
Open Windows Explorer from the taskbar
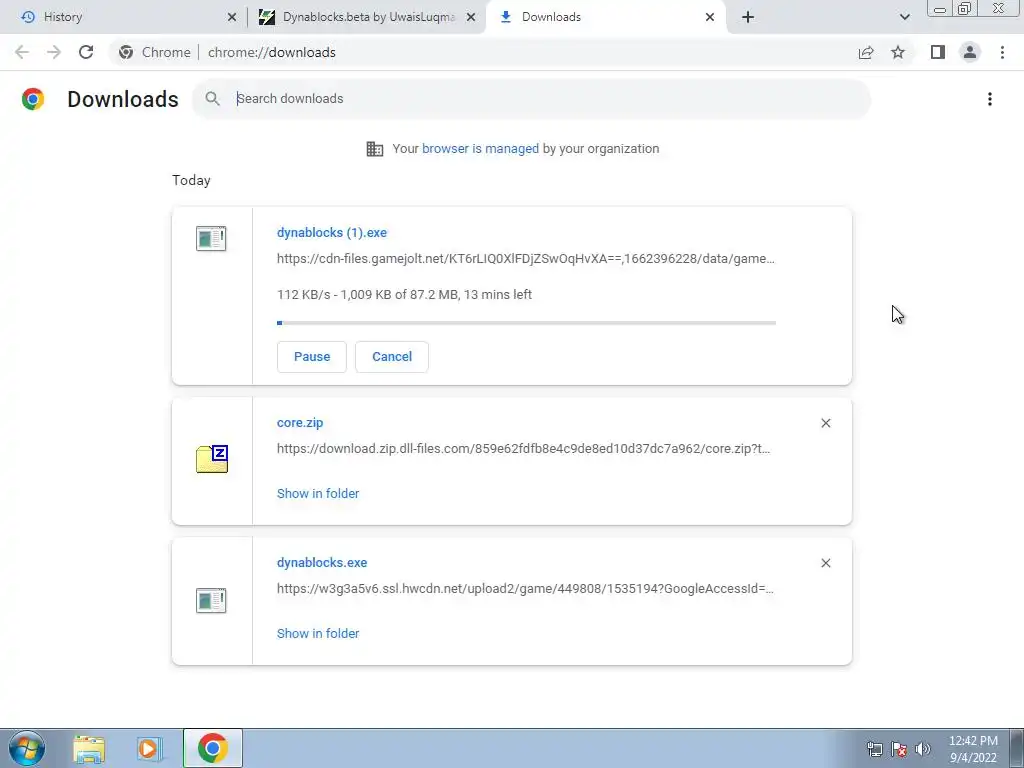[89, 748]
